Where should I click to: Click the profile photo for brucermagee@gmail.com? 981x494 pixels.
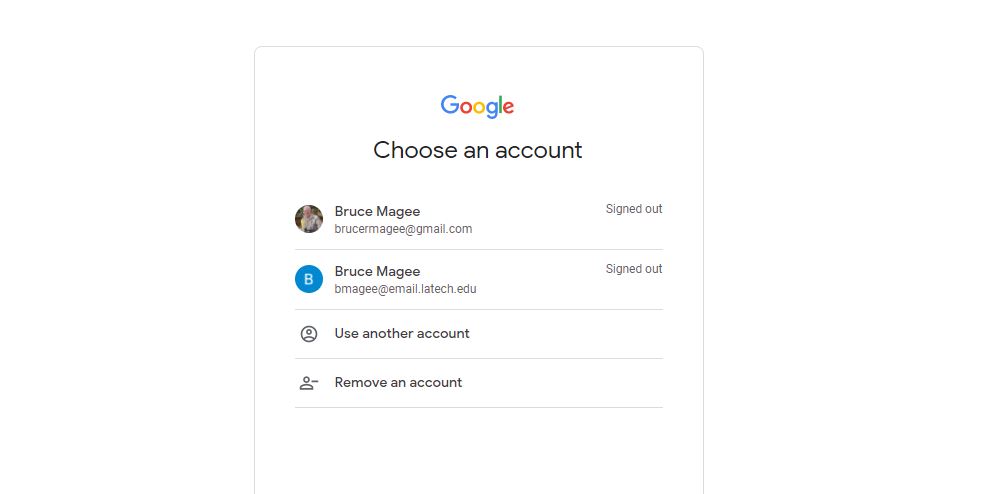point(309,219)
